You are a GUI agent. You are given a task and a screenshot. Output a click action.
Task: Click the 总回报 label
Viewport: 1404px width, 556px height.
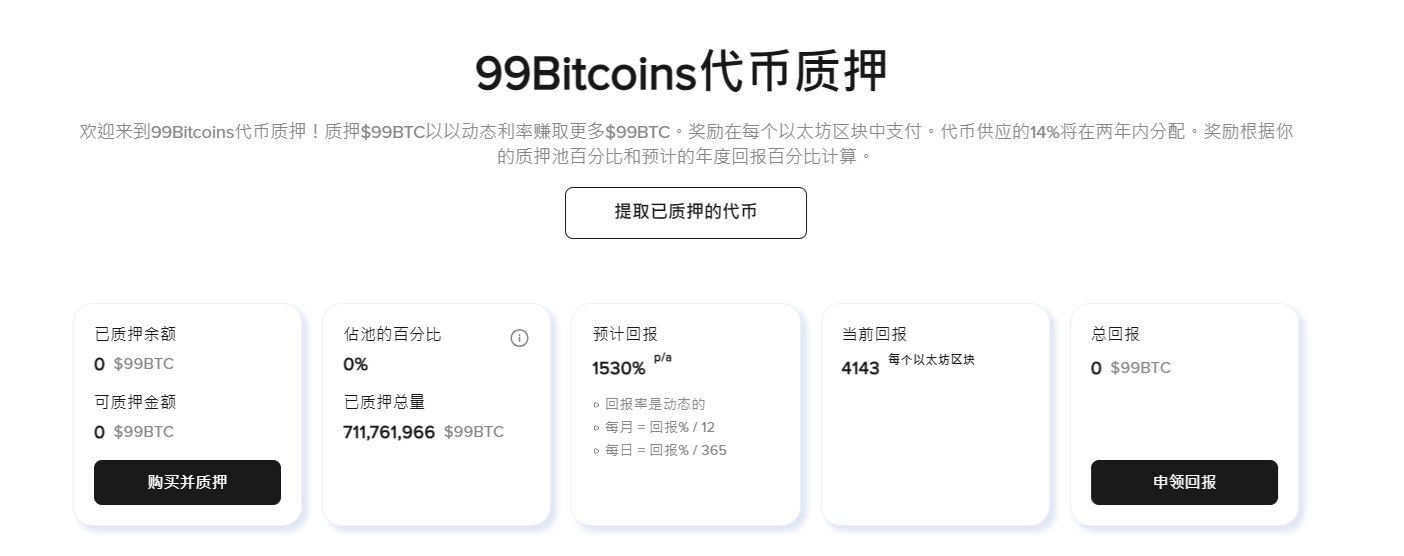tap(1115, 334)
